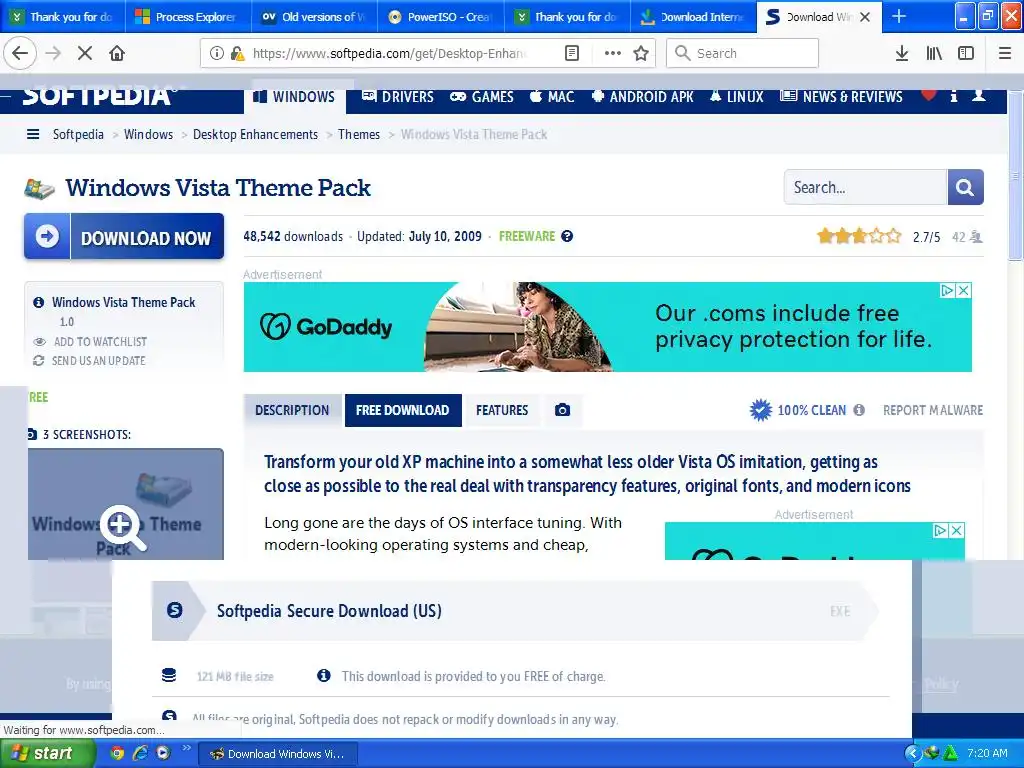Screen dimensions: 1024x768
Task: Open ANDROID APK section in nav
Action: click(643, 97)
